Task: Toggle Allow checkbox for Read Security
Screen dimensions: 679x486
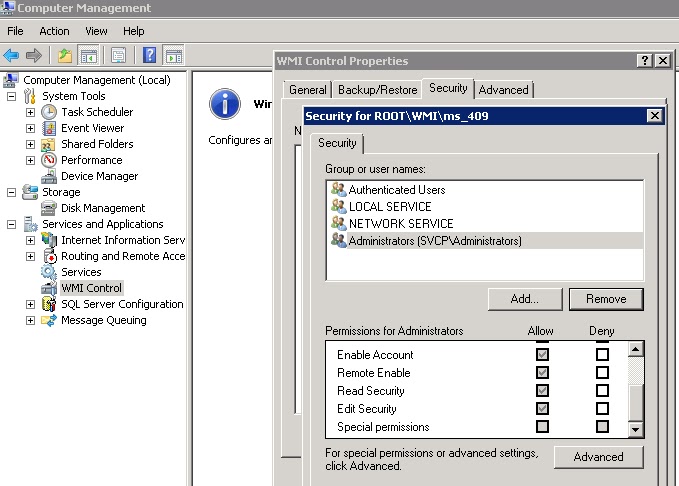Action: (x=542, y=391)
